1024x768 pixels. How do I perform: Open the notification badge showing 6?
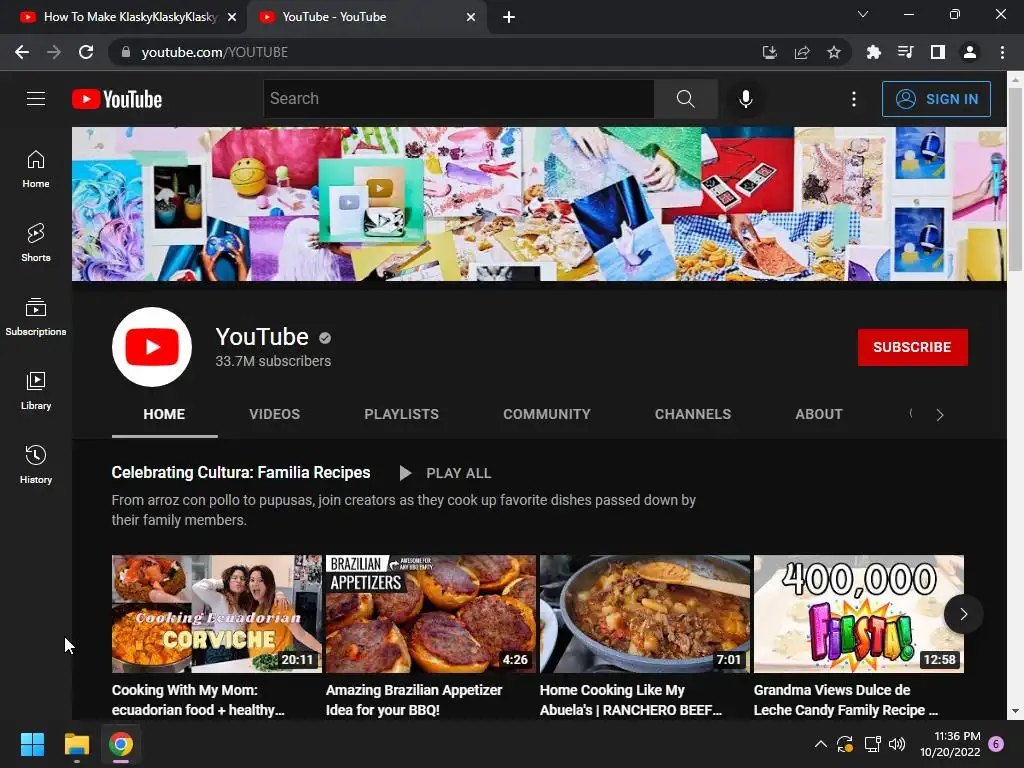tap(996, 744)
